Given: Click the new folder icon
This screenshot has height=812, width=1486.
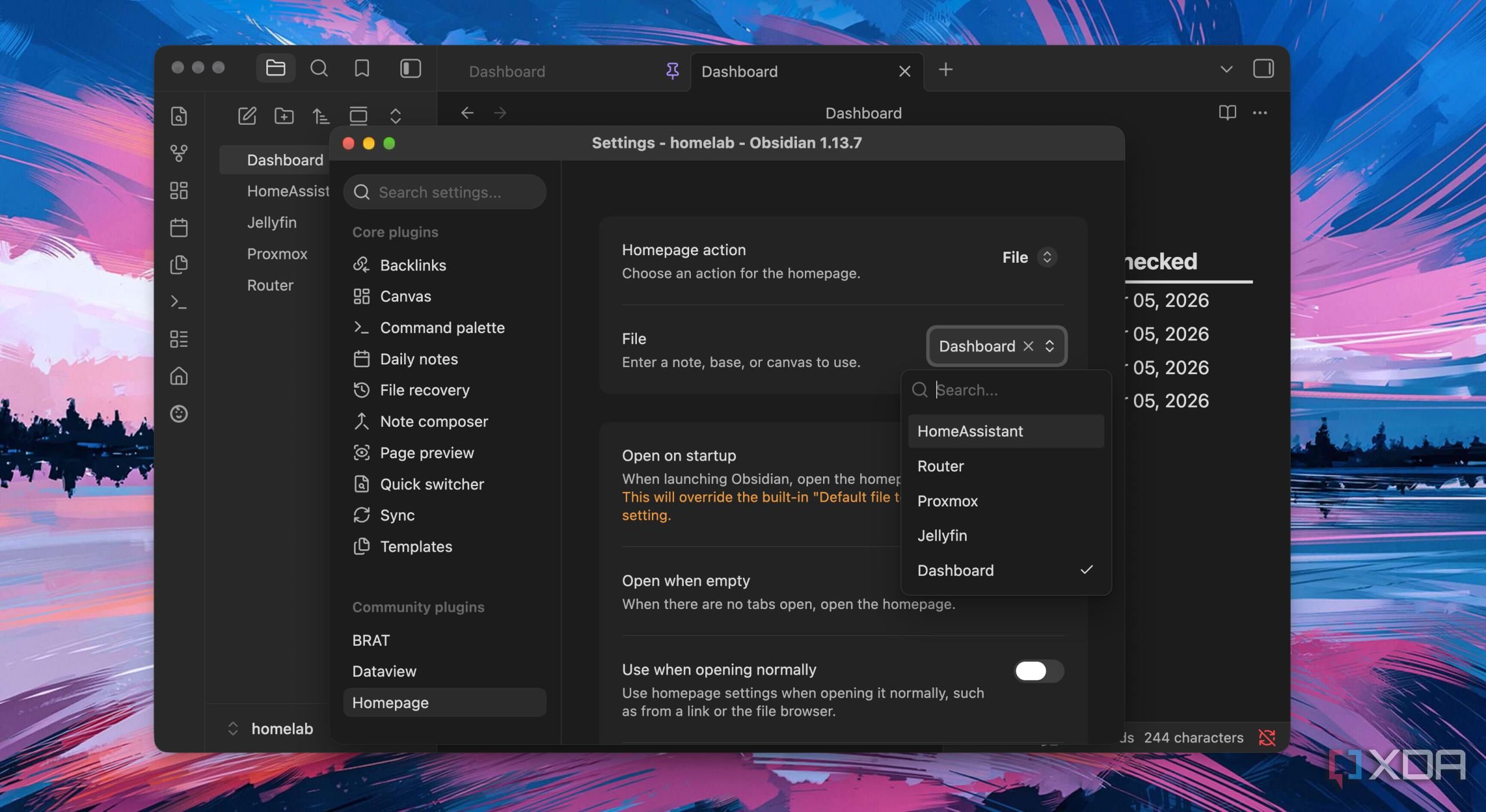Looking at the screenshot, I should [284, 115].
